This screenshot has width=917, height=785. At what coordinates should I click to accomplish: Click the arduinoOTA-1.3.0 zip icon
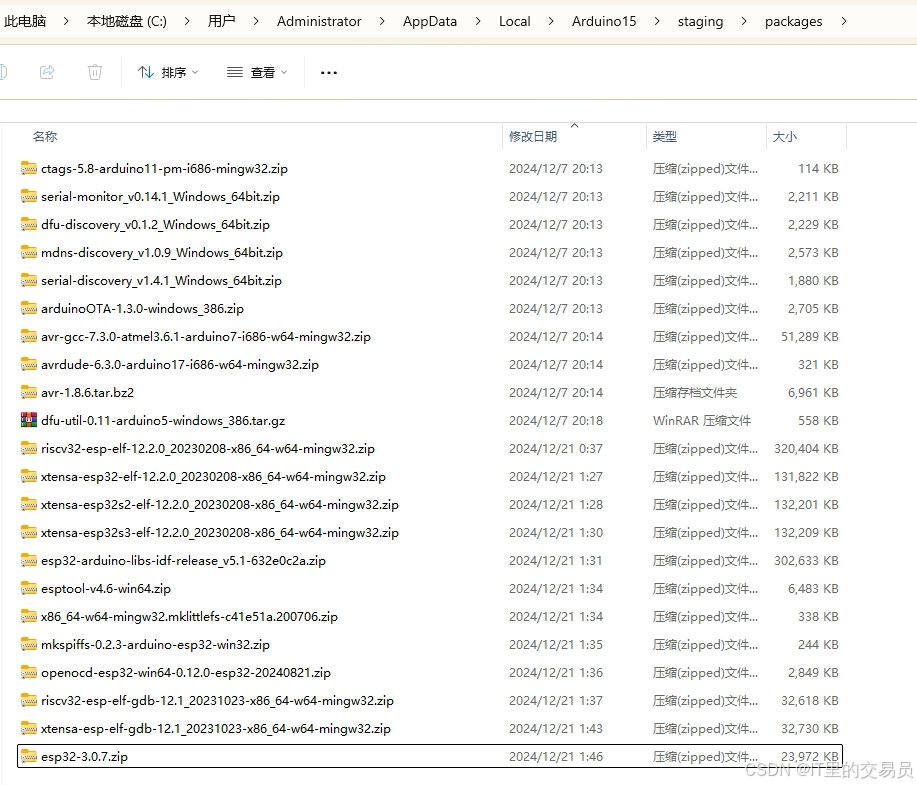(x=29, y=308)
